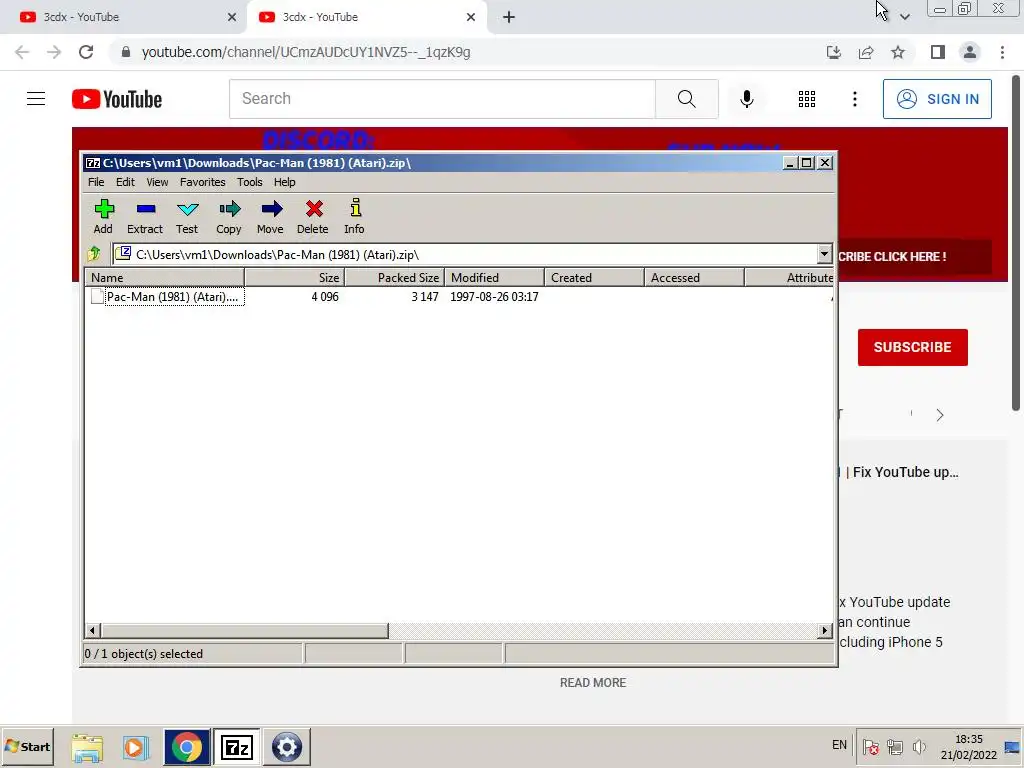The height and width of the screenshot is (768, 1024).
Task: Click the install app icon in address bar
Action: click(834, 52)
